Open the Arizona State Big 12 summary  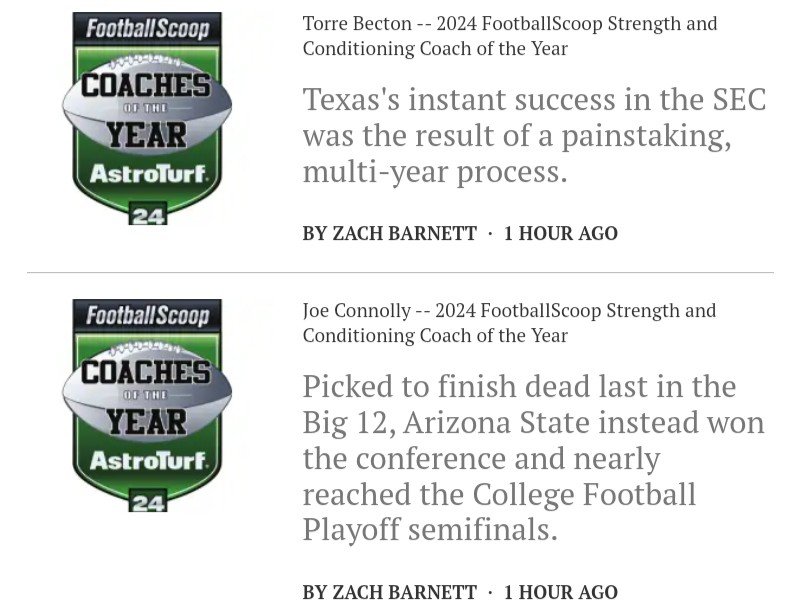[534, 458]
